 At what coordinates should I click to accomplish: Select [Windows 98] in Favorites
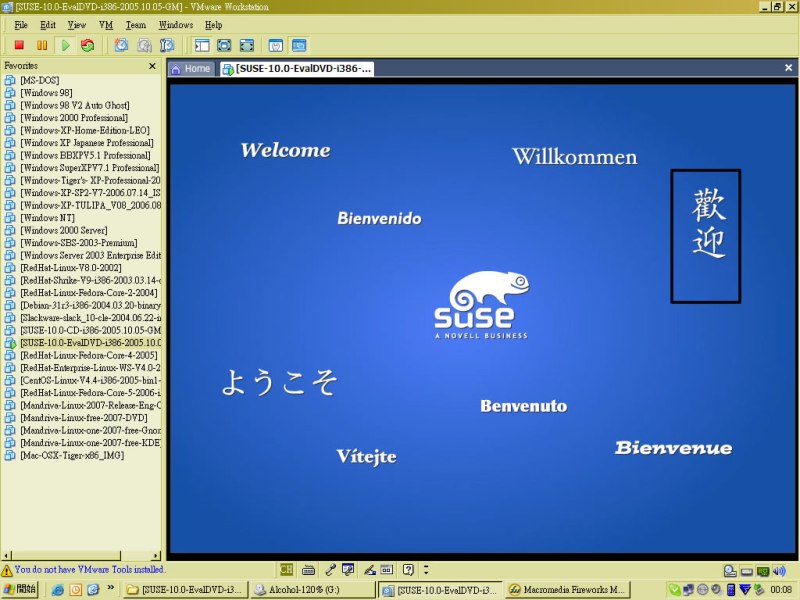46,93
